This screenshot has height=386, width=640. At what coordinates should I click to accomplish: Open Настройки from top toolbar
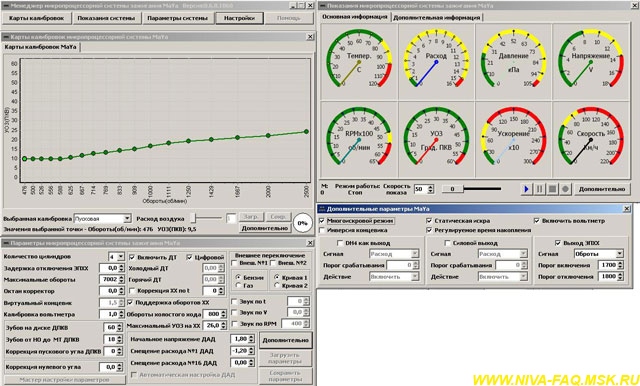pyautogui.click(x=240, y=18)
